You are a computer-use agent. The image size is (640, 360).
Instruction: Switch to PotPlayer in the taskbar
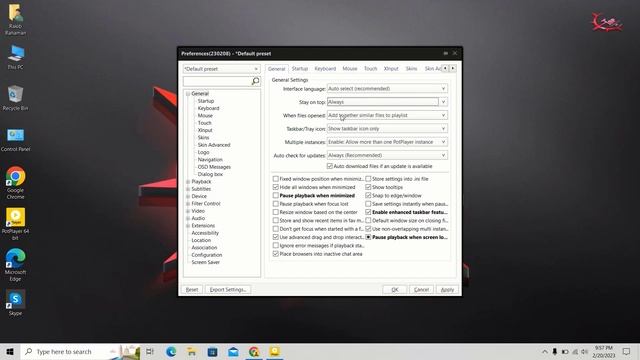tap(275, 351)
